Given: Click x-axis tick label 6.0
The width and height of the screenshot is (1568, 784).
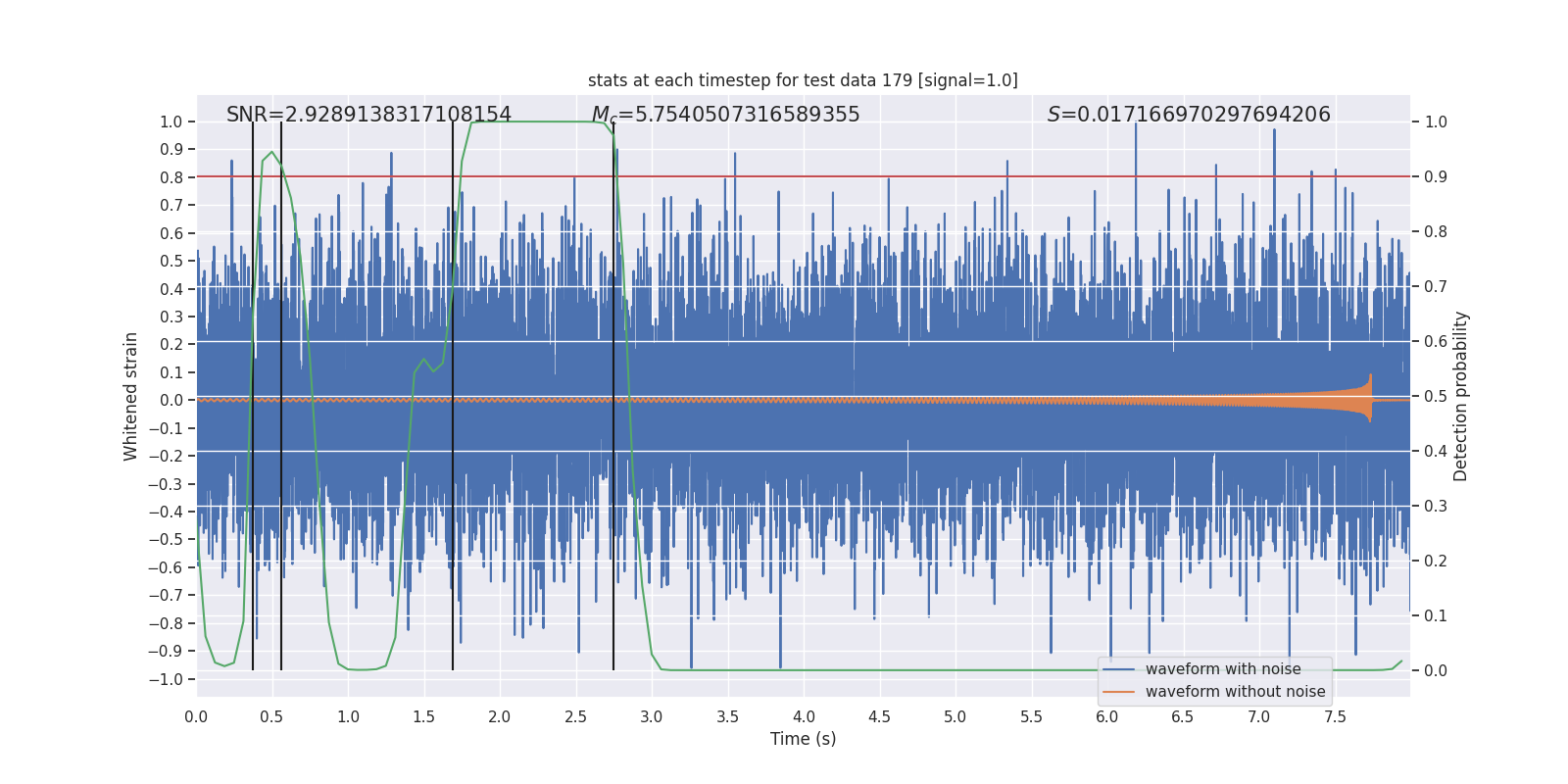Looking at the screenshot, I should 1107,717.
